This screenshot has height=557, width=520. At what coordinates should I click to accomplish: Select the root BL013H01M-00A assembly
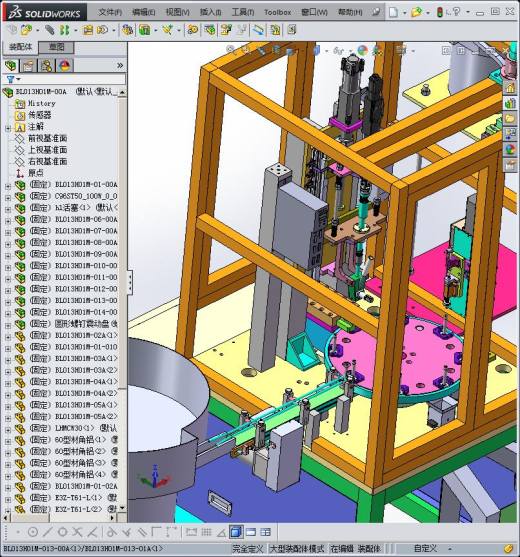pos(41,92)
